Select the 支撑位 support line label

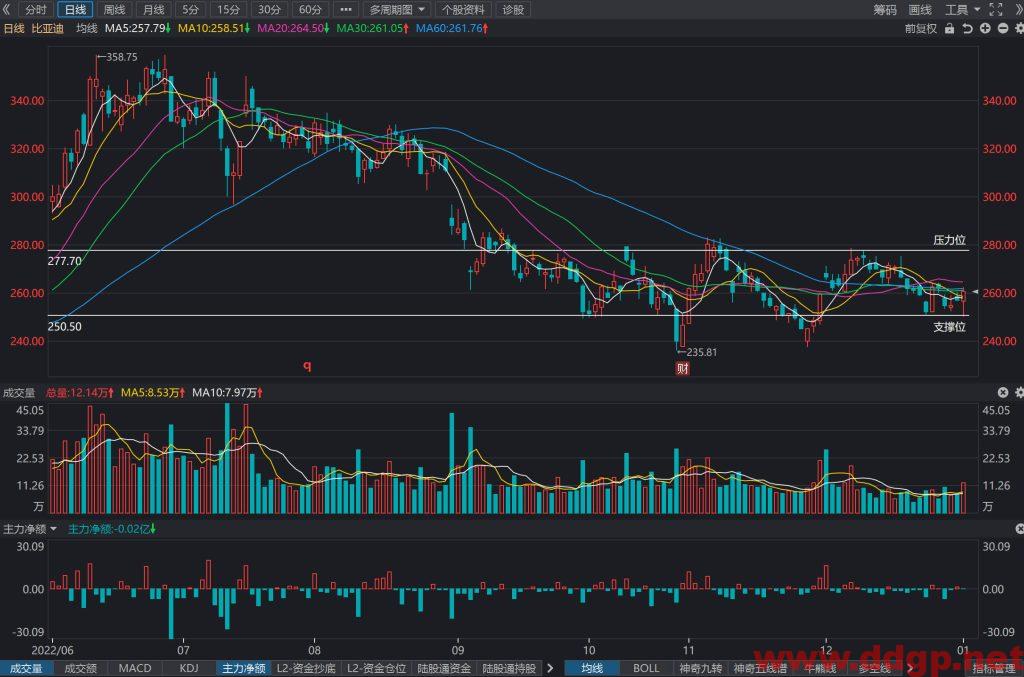coord(950,326)
